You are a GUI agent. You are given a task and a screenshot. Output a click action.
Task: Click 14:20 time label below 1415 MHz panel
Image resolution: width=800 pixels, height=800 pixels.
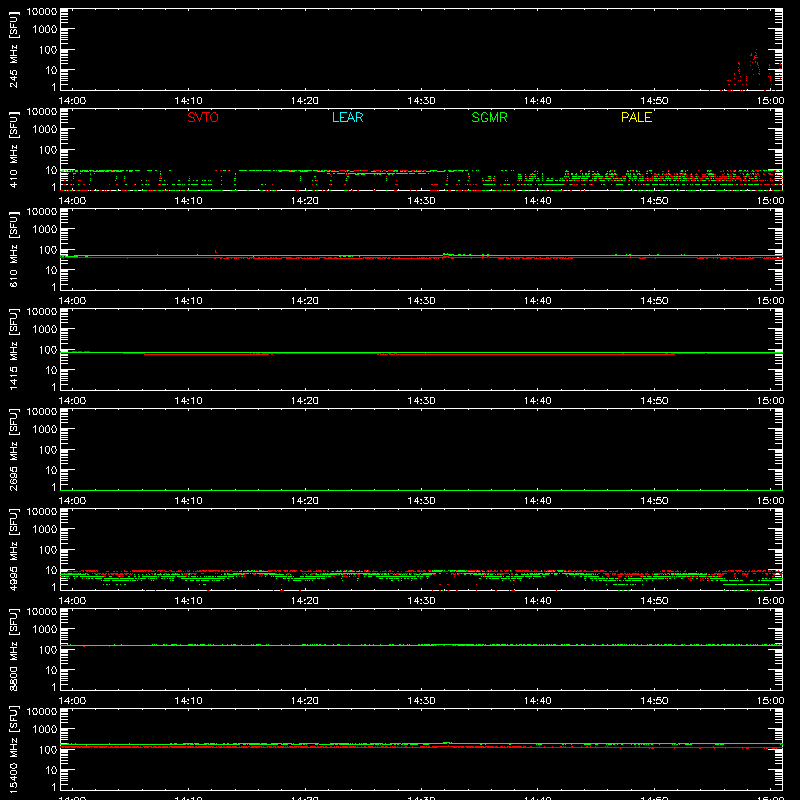click(x=305, y=401)
